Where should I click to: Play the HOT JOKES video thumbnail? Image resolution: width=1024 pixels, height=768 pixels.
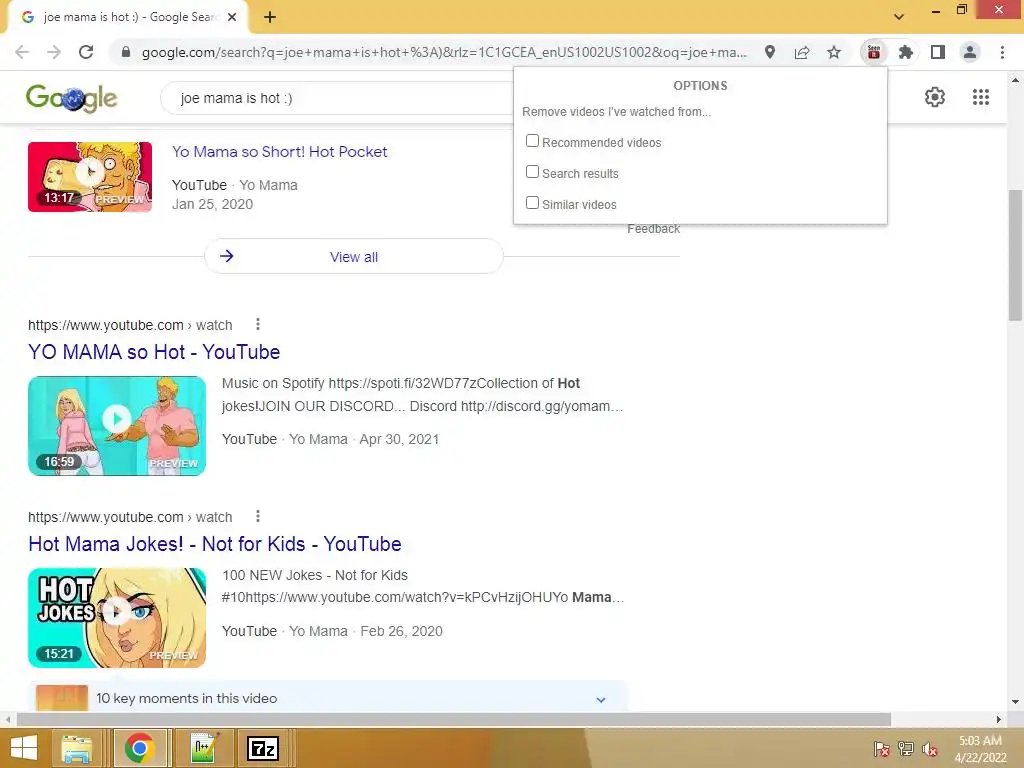pos(117,618)
